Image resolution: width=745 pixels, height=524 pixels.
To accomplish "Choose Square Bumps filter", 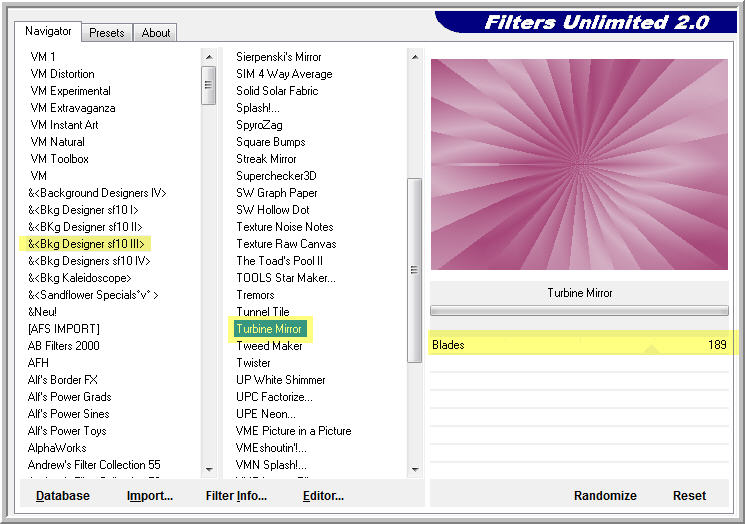I will (270, 142).
